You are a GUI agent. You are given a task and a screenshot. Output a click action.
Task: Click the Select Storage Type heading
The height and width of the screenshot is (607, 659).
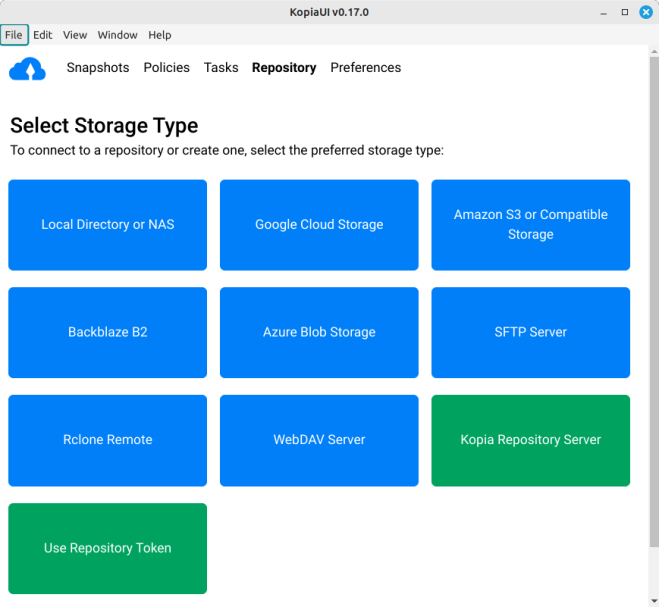click(x=104, y=126)
